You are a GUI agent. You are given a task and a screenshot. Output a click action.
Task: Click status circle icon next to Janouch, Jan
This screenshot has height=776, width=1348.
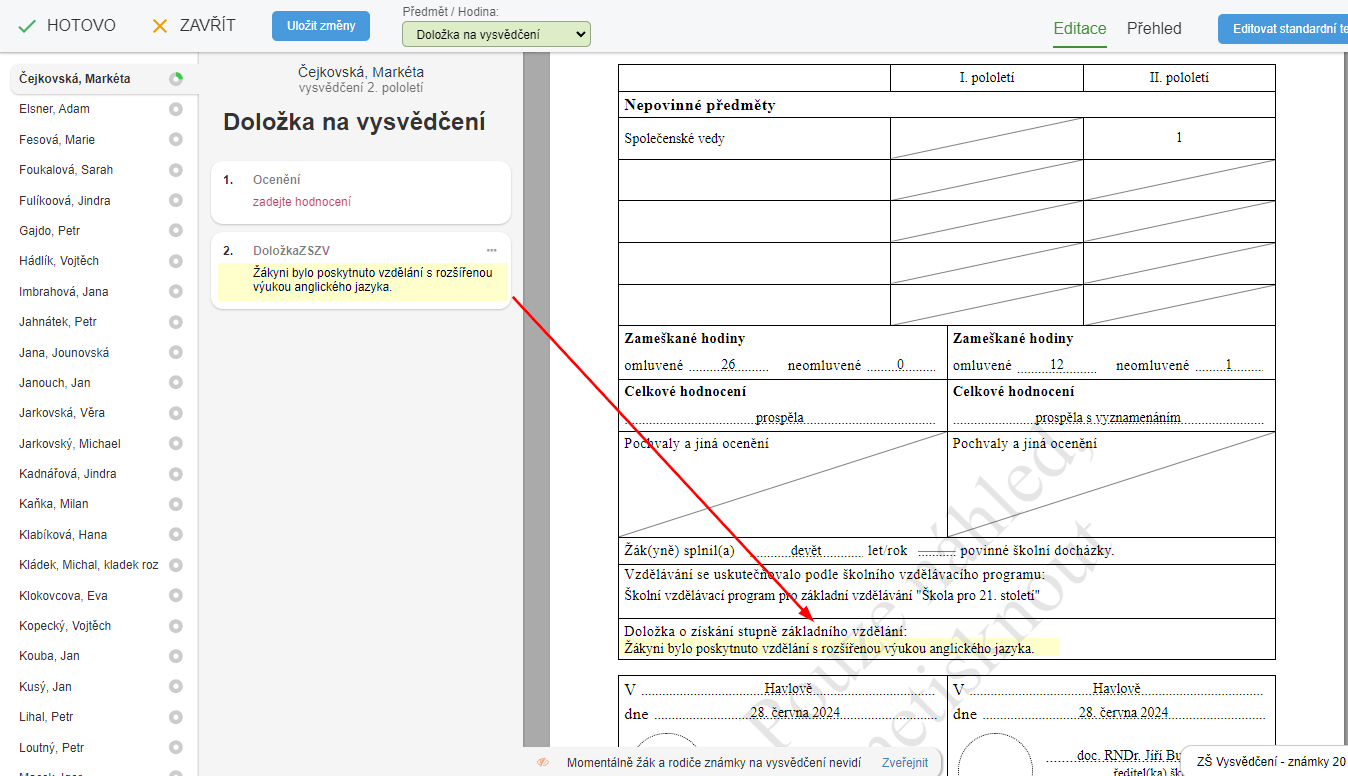point(176,383)
